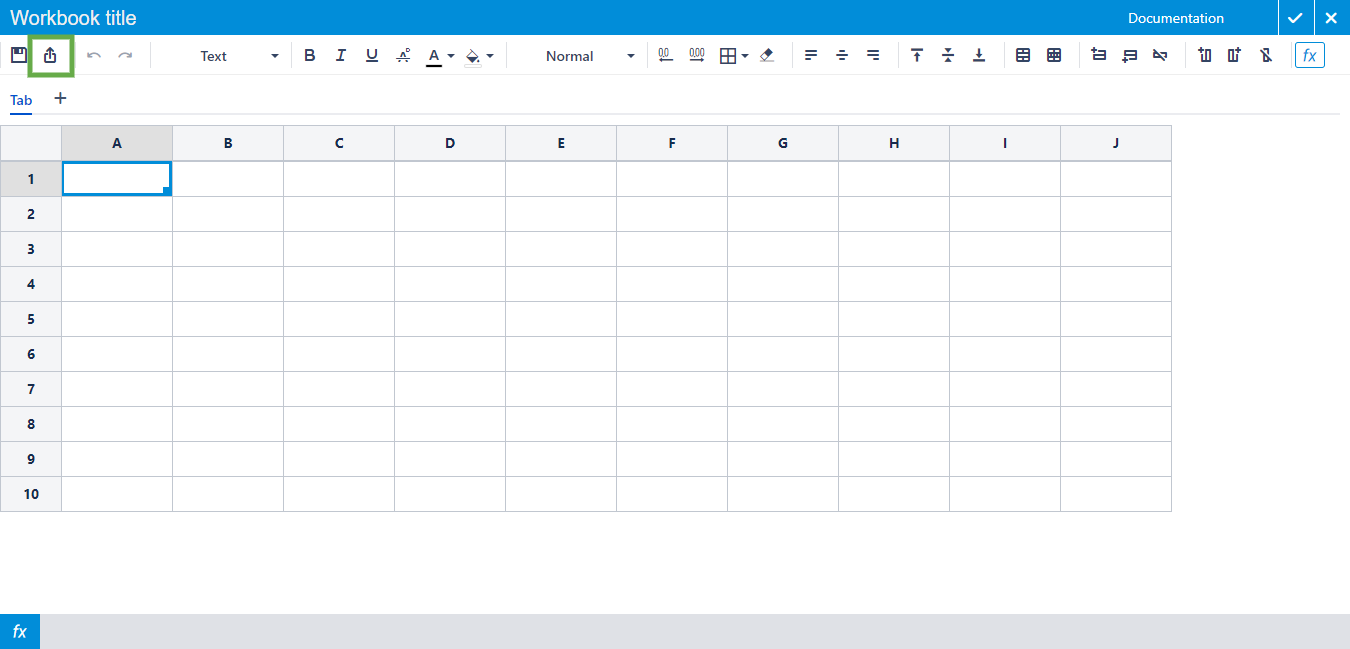Click the Increase decimal places icon
This screenshot has height=649, width=1350.
click(696, 55)
